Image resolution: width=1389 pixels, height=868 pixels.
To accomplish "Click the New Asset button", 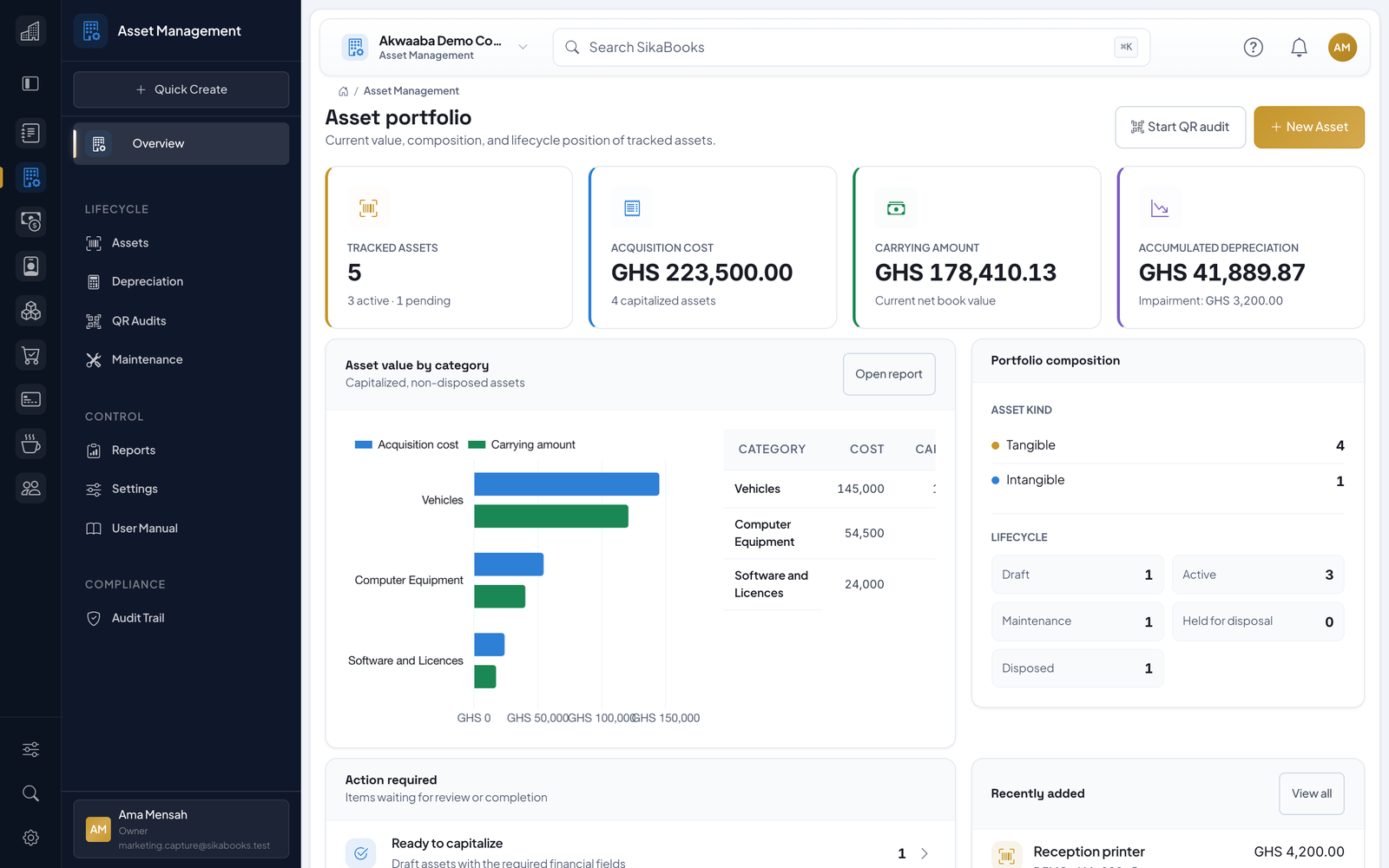I will pyautogui.click(x=1309, y=128).
